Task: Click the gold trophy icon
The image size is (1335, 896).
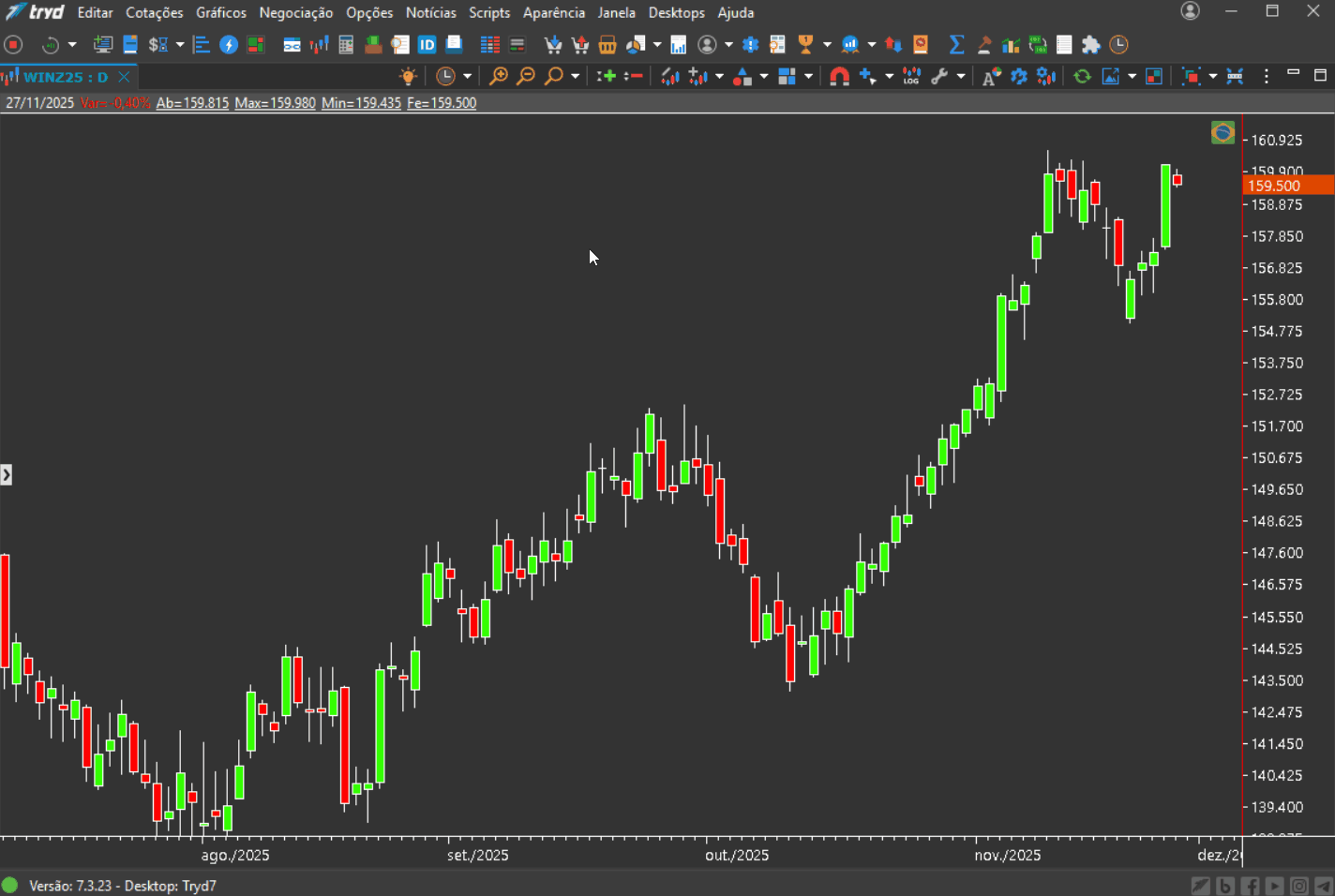Action: point(805,44)
